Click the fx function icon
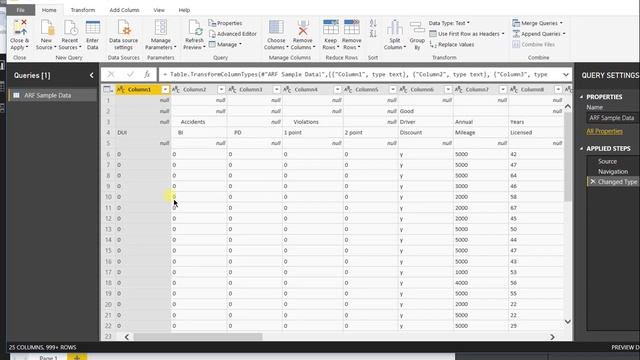Viewport: 640px width, 360px height. [x=147, y=74]
